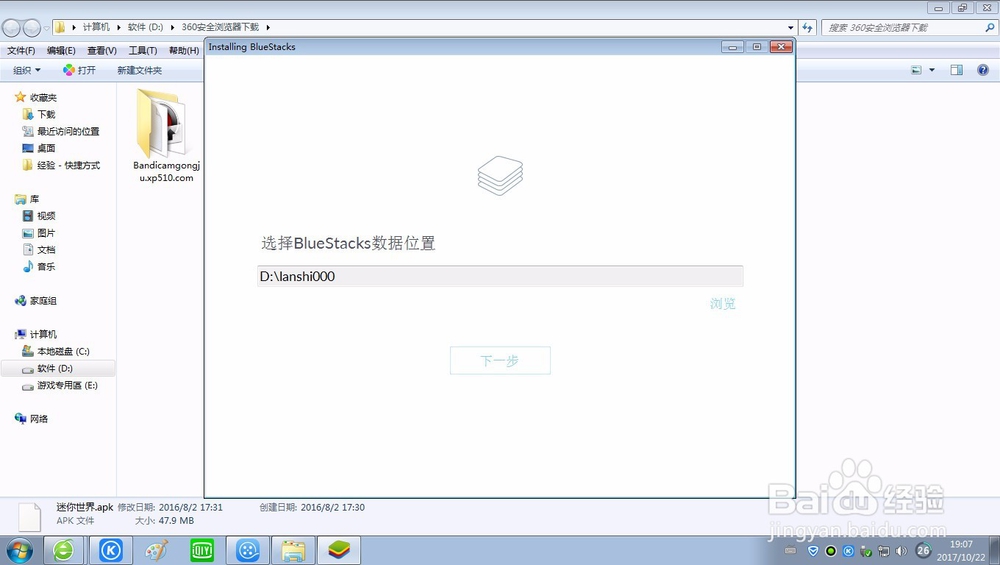The height and width of the screenshot is (565, 1000).
Task: Select the Bandicamgongju.xp510.com folder
Action: [x=166, y=136]
